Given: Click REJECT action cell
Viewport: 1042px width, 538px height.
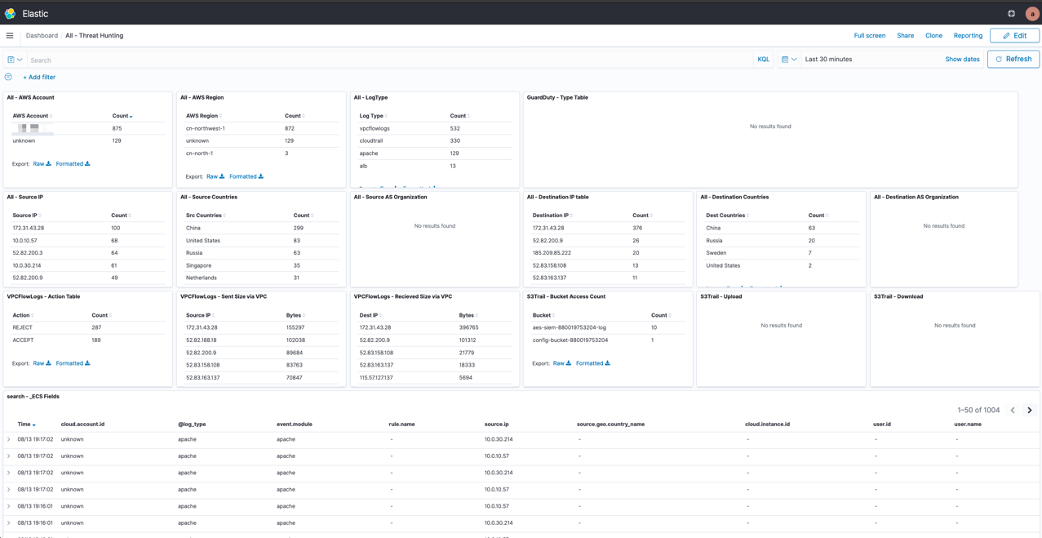Looking at the screenshot, I should coord(23,327).
